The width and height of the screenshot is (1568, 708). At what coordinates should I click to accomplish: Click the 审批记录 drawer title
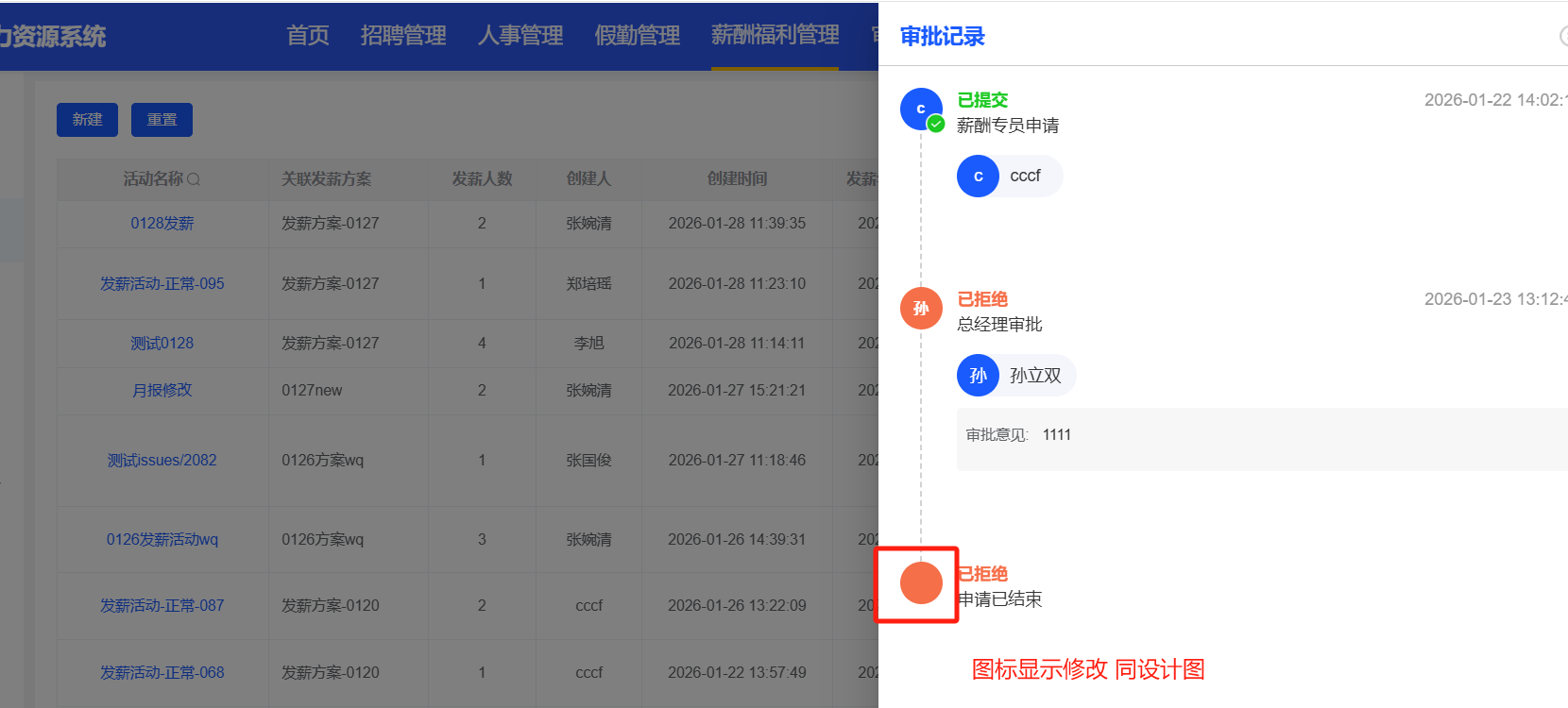(x=942, y=37)
